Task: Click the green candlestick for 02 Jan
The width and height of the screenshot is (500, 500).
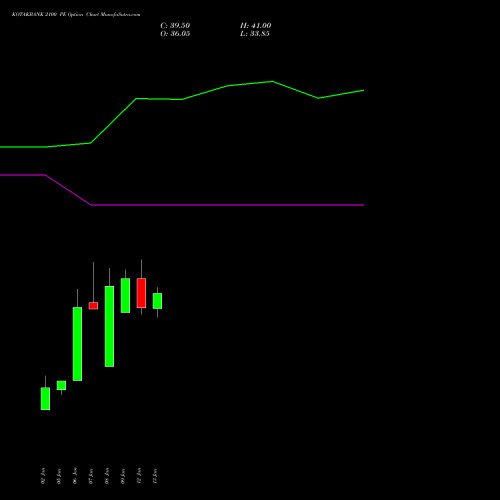Action: (45, 398)
